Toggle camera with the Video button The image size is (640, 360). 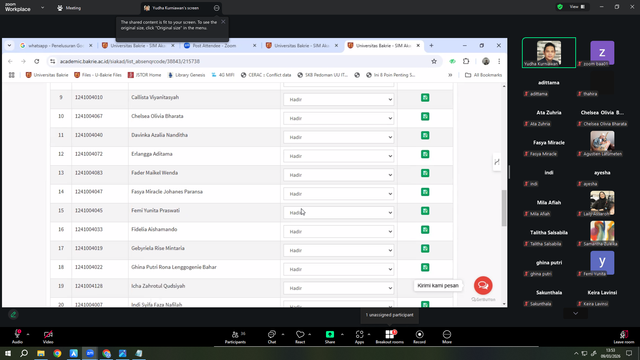point(48,337)
